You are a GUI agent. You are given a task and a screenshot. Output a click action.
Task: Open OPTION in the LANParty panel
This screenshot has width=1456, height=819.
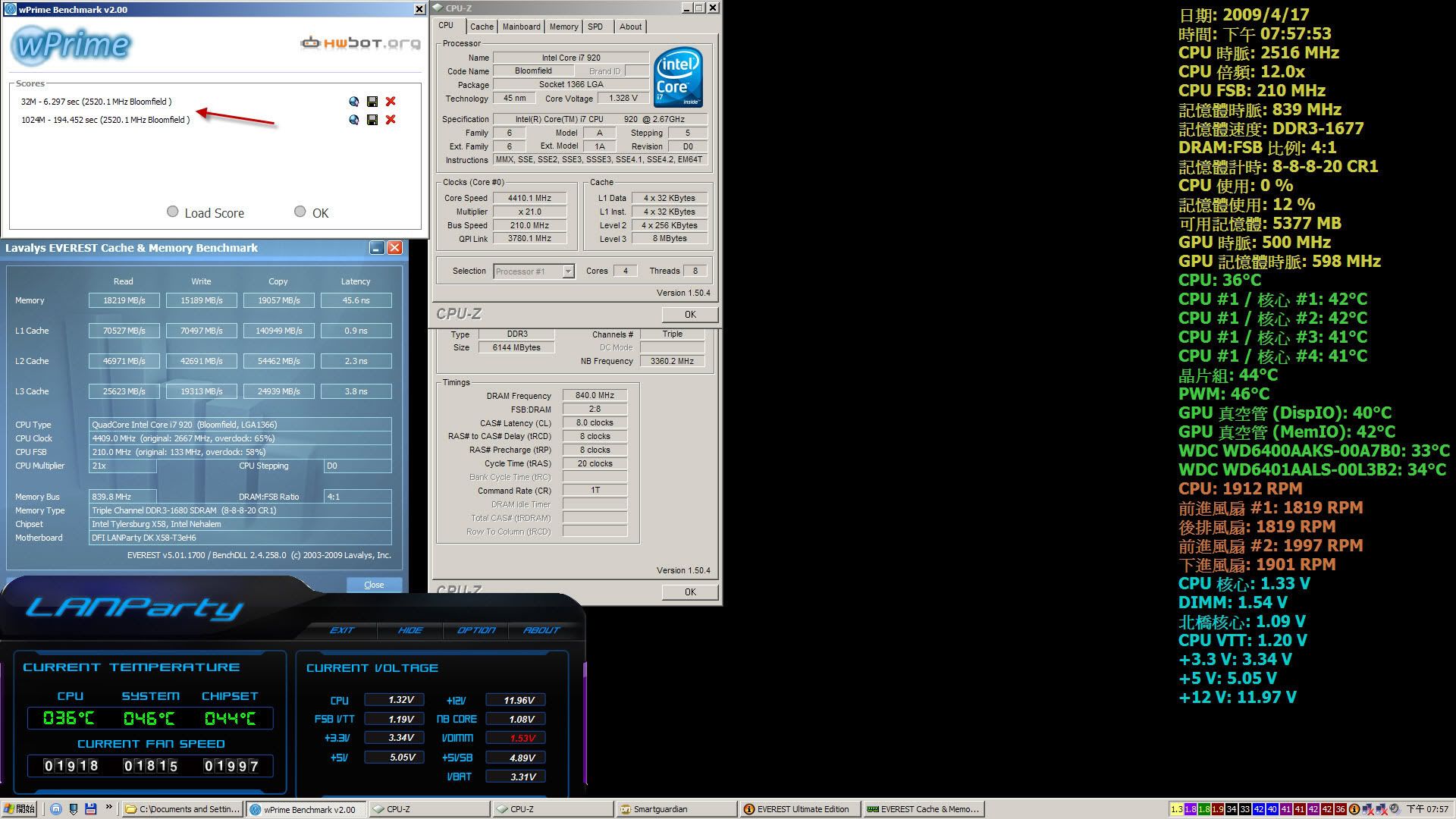click(x=476, y=630)
